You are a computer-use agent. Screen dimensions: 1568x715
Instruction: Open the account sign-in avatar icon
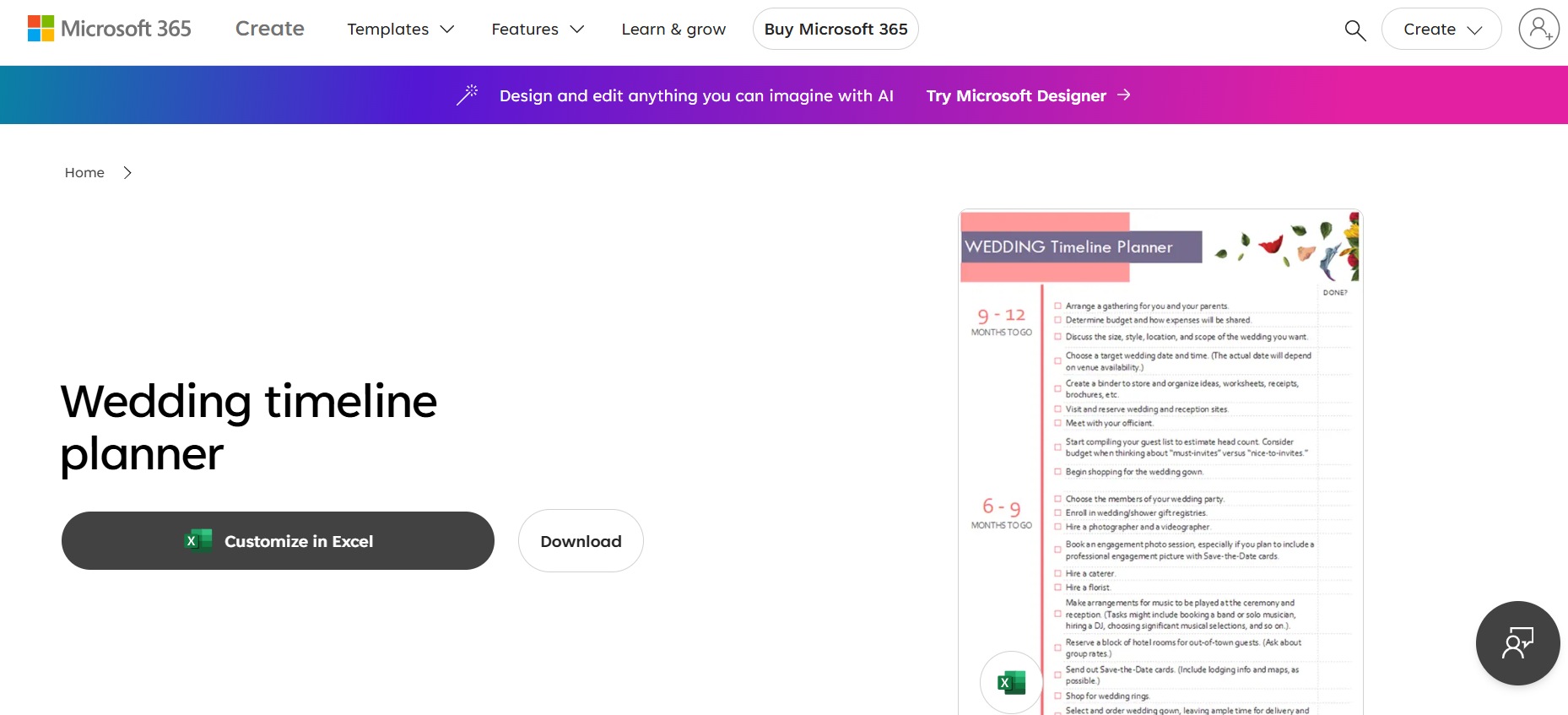(1538, 29)
